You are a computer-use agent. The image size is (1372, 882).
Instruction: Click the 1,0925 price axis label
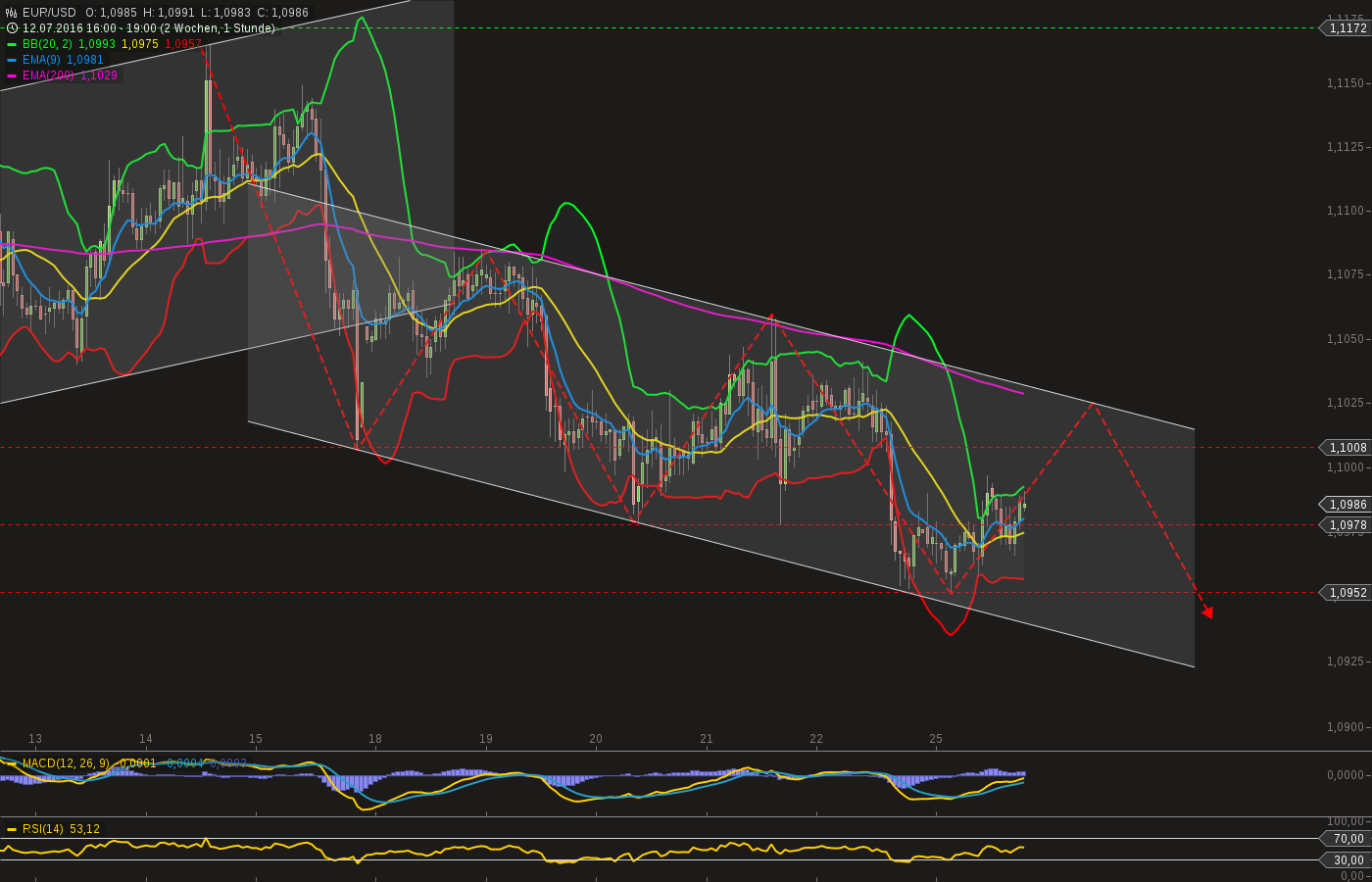(1346, 661)
